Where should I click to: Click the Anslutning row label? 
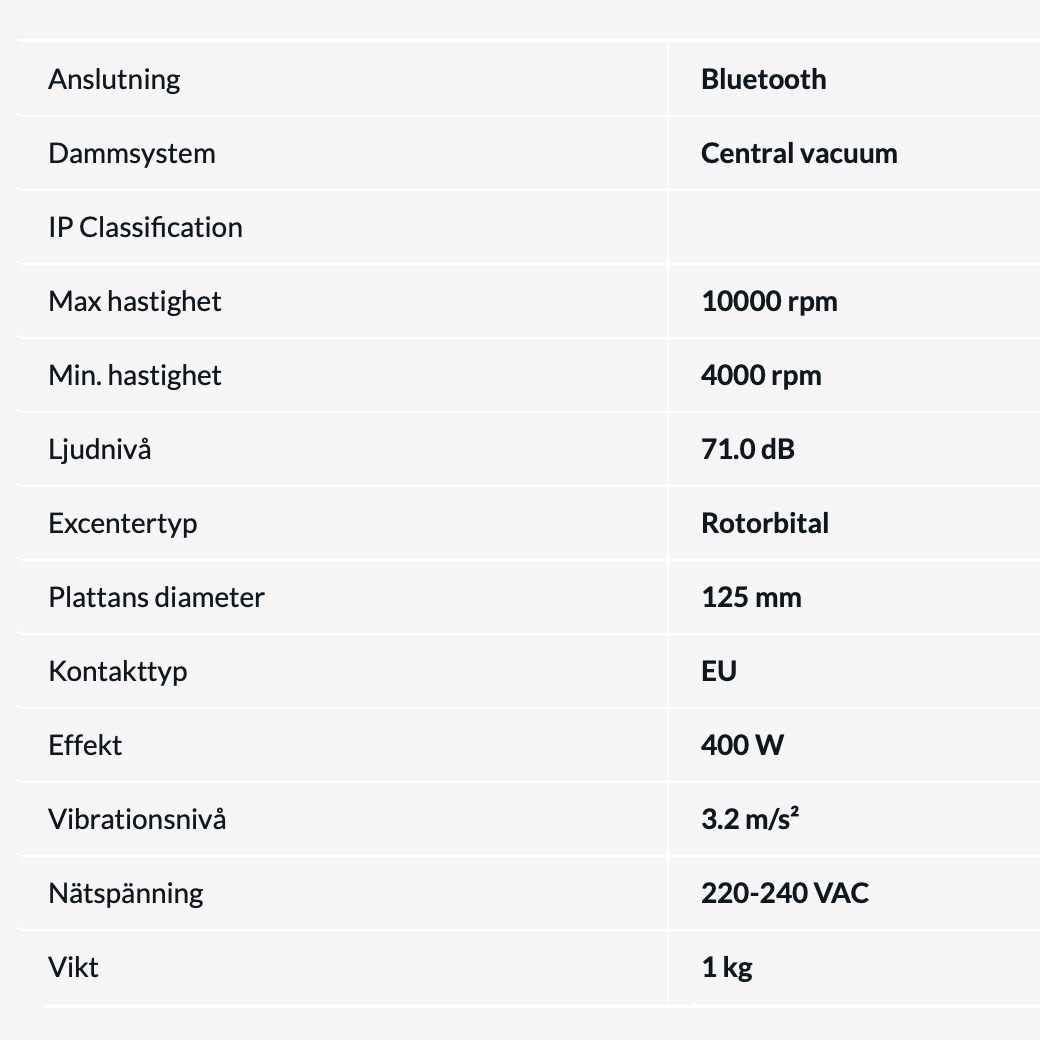click(114, 80)
